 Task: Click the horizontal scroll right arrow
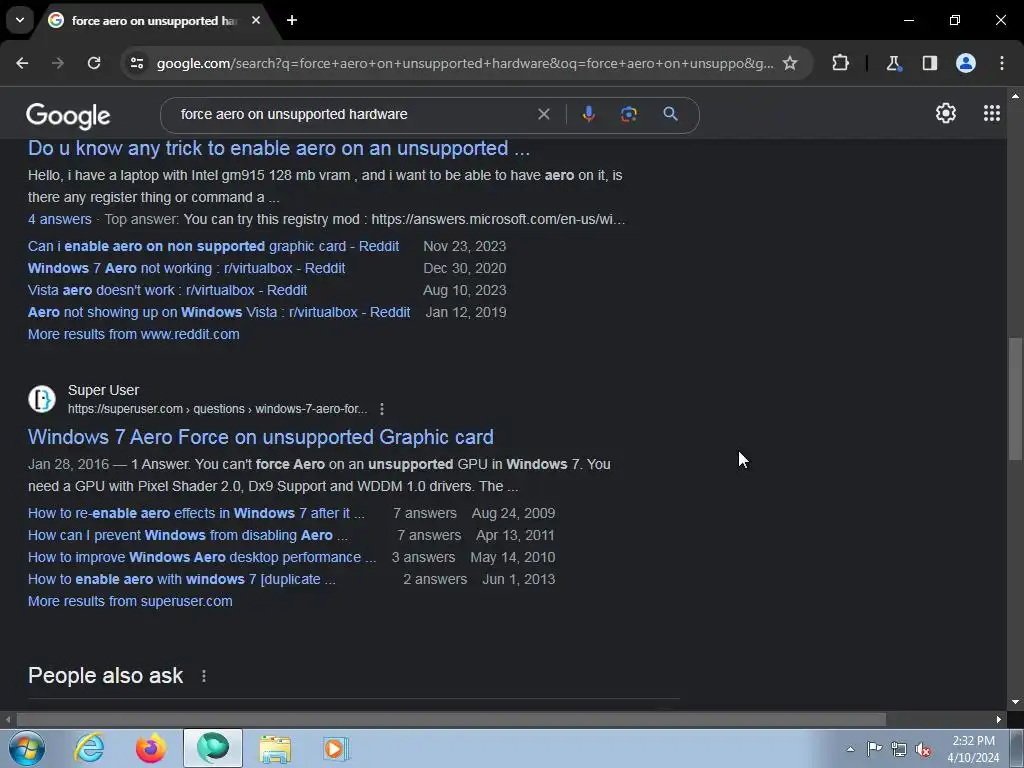pos(999,720)
